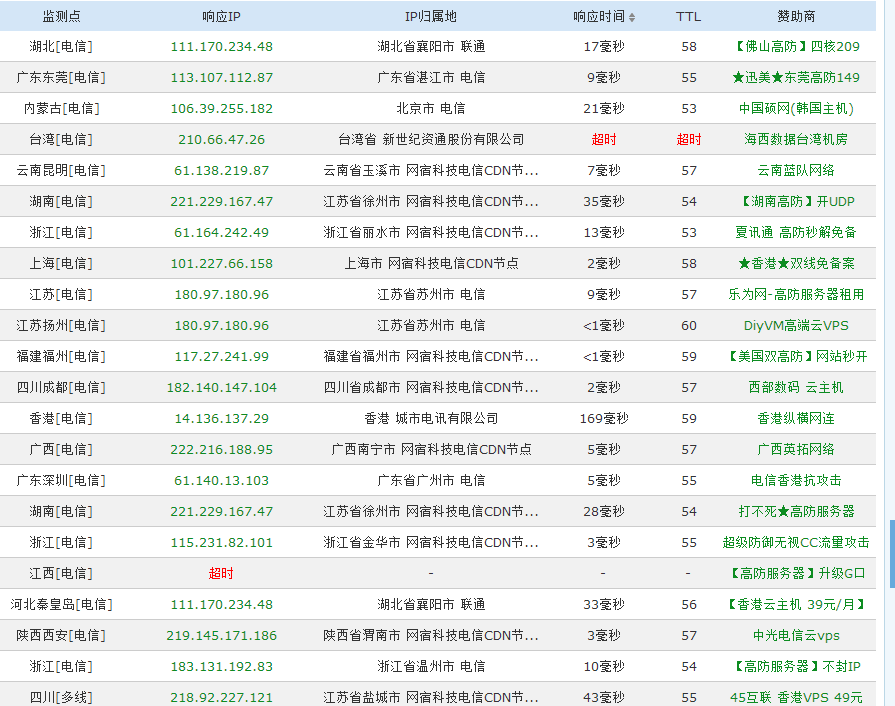The height and width of the screenshot is (706, 895).
Task: Open sponsor link 【高防服务器】升级G口
Action: coord(796,574)
